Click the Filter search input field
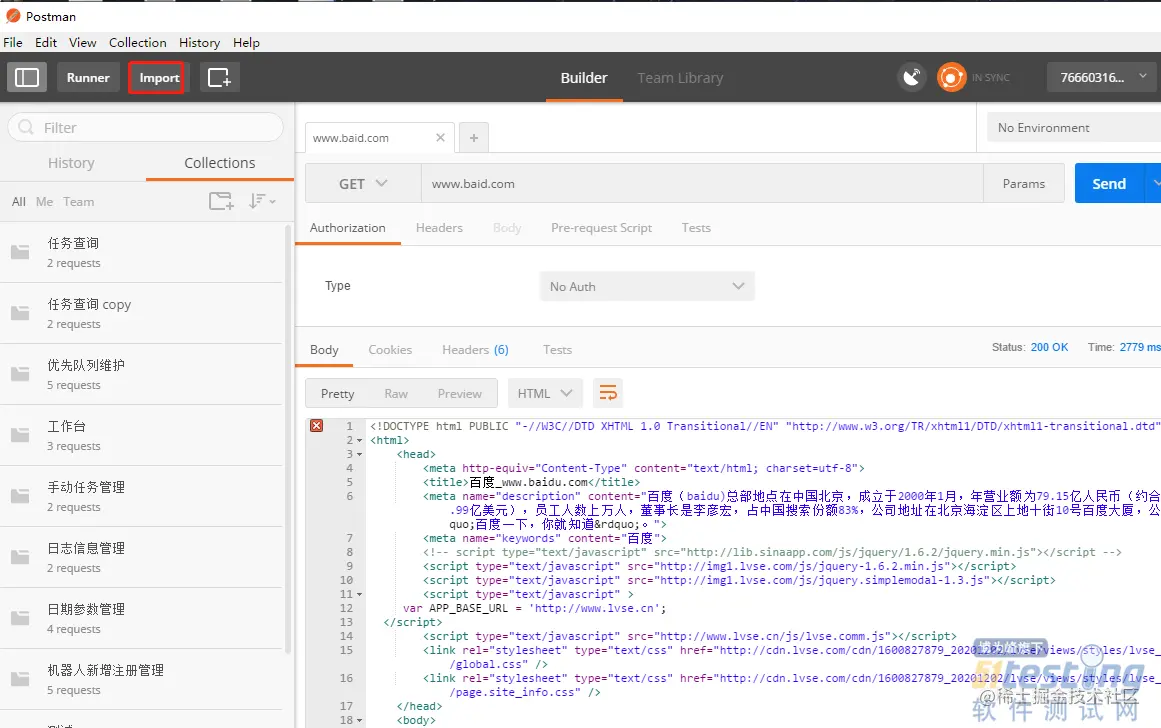The width and height of the screenshot is (1161, 728). click(x=146, y=127)
